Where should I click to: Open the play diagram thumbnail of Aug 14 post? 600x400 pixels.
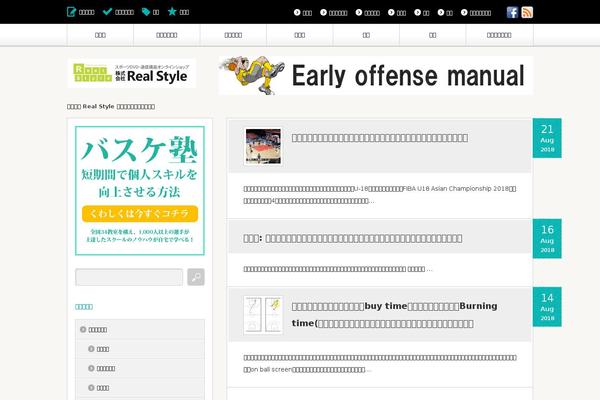click(x=263, y=315)
